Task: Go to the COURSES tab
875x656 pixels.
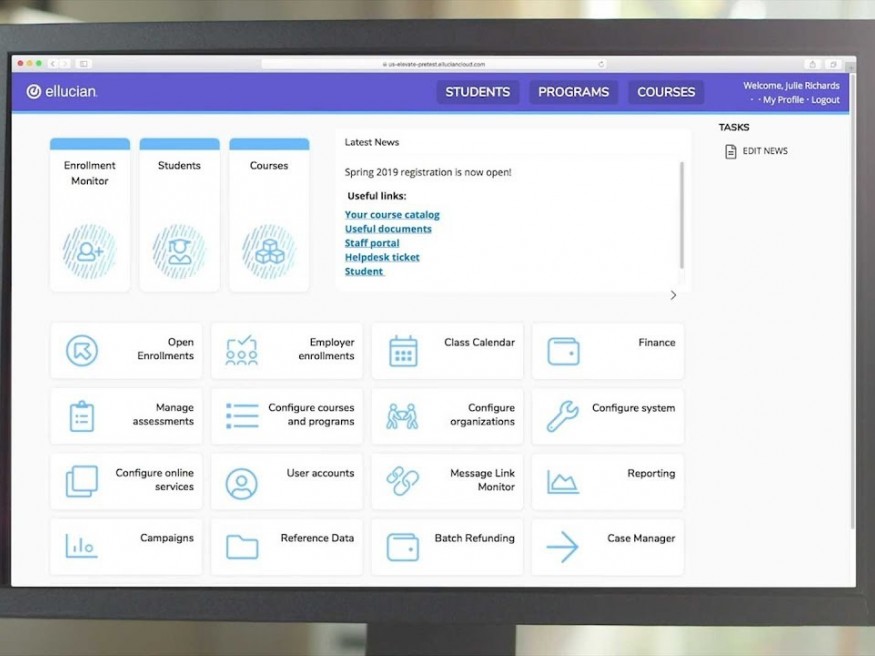Action: tap(666, 92)
